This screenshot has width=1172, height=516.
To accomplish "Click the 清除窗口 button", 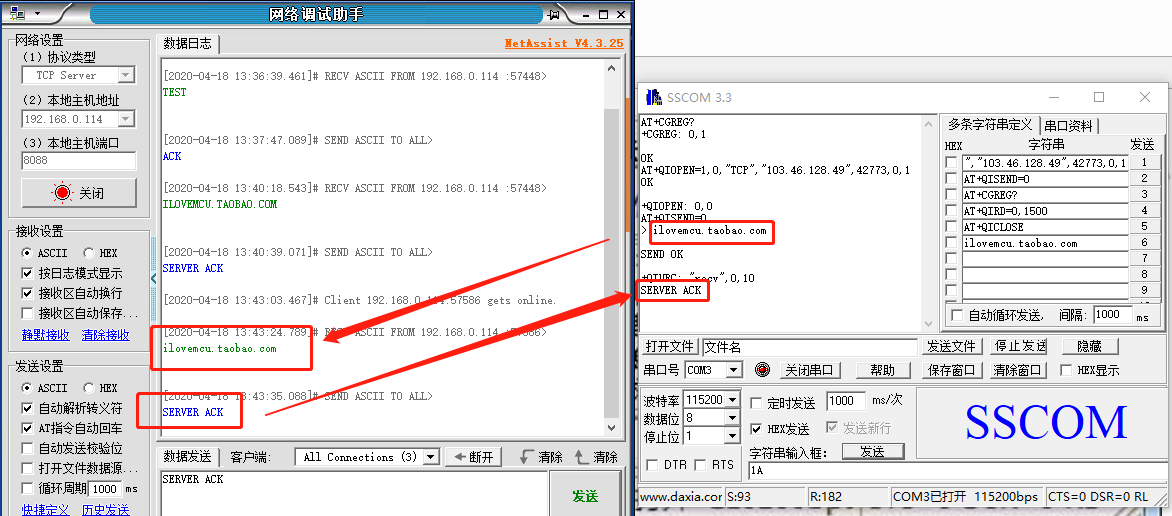I will pyautogui.click(x=1019, y=370).
